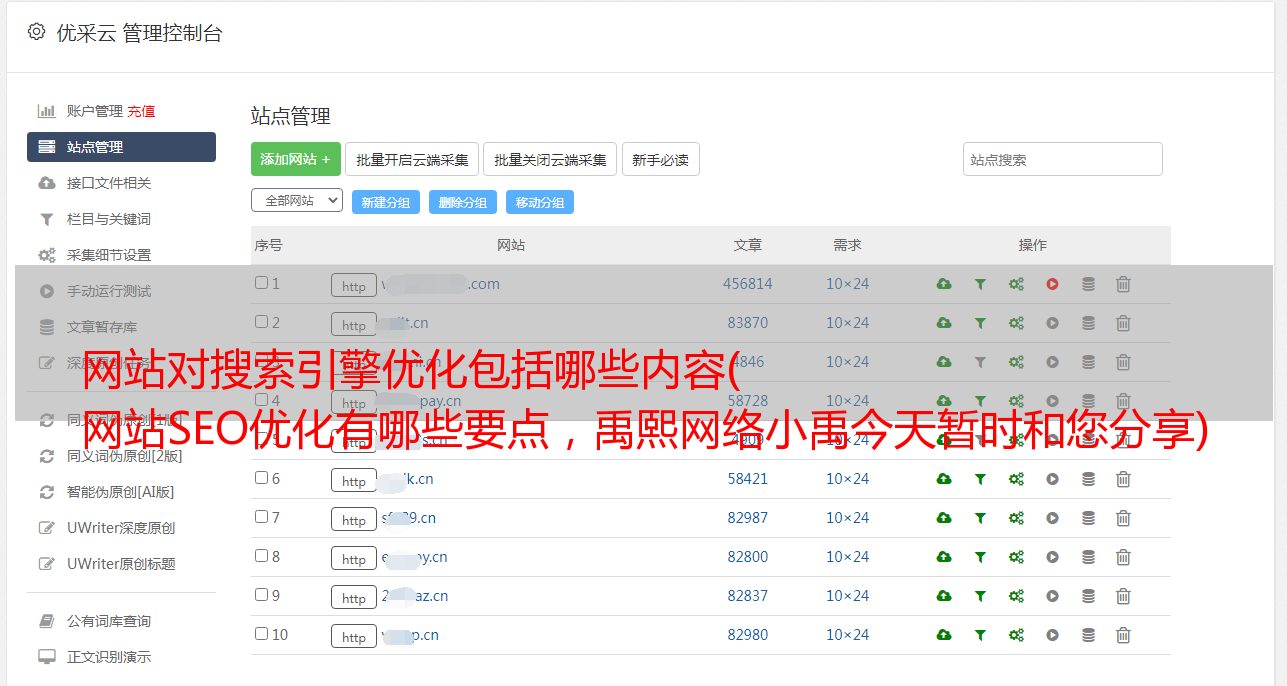1287x686 pixels.
Task: Click the red run-test play icon in row 1
Action: pos(1052,284)
